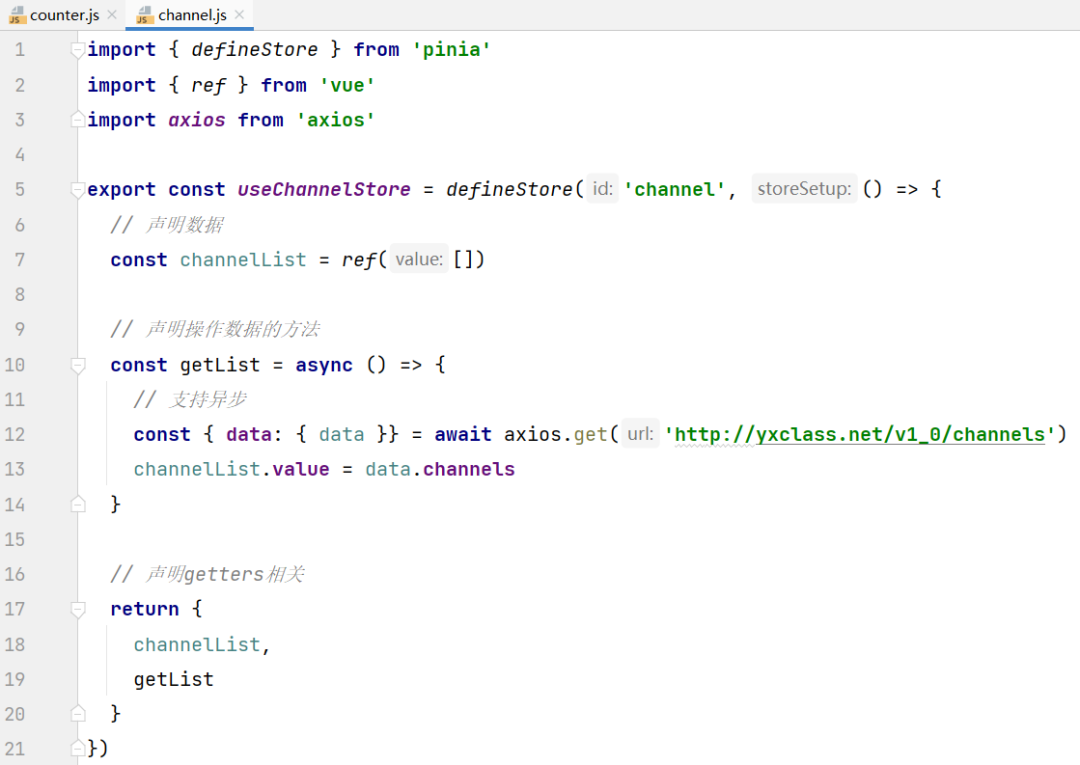Click the 'storeSetup:' inlay hint
This screenshot has height=765, width=1080.
[x=804, y=189]
